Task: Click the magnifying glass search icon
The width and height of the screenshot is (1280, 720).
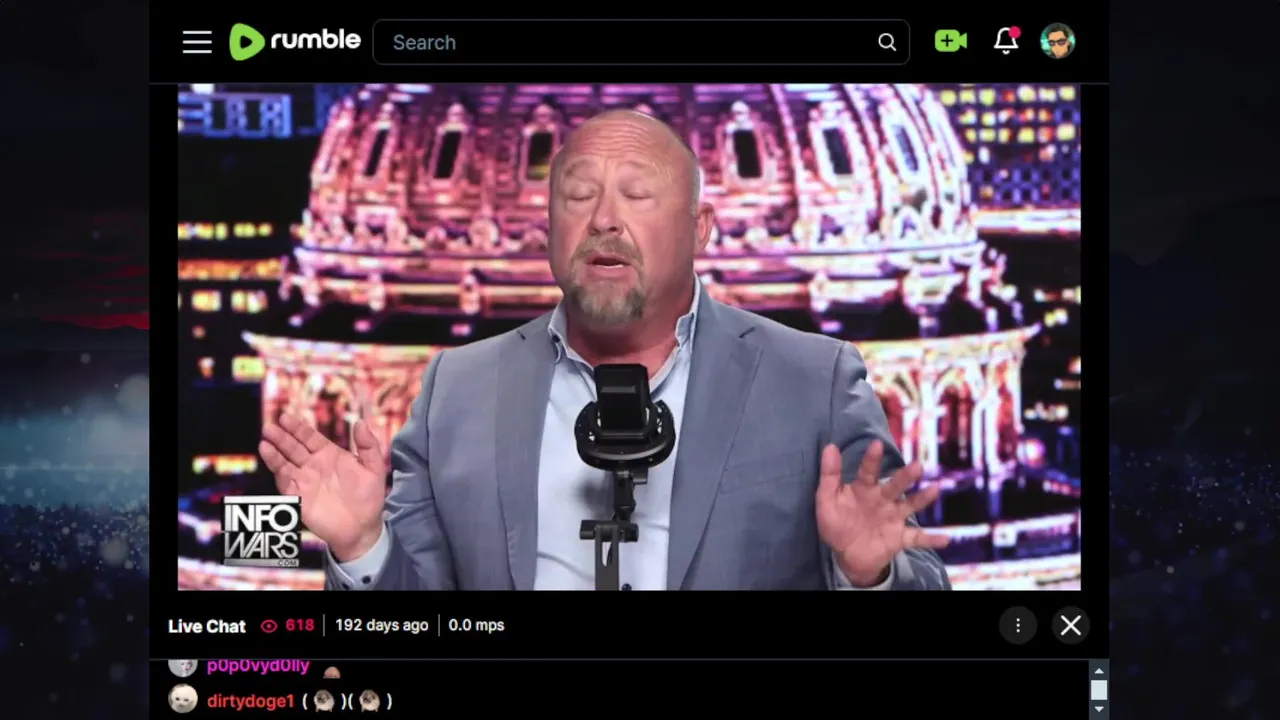Action: pos(887,42)
